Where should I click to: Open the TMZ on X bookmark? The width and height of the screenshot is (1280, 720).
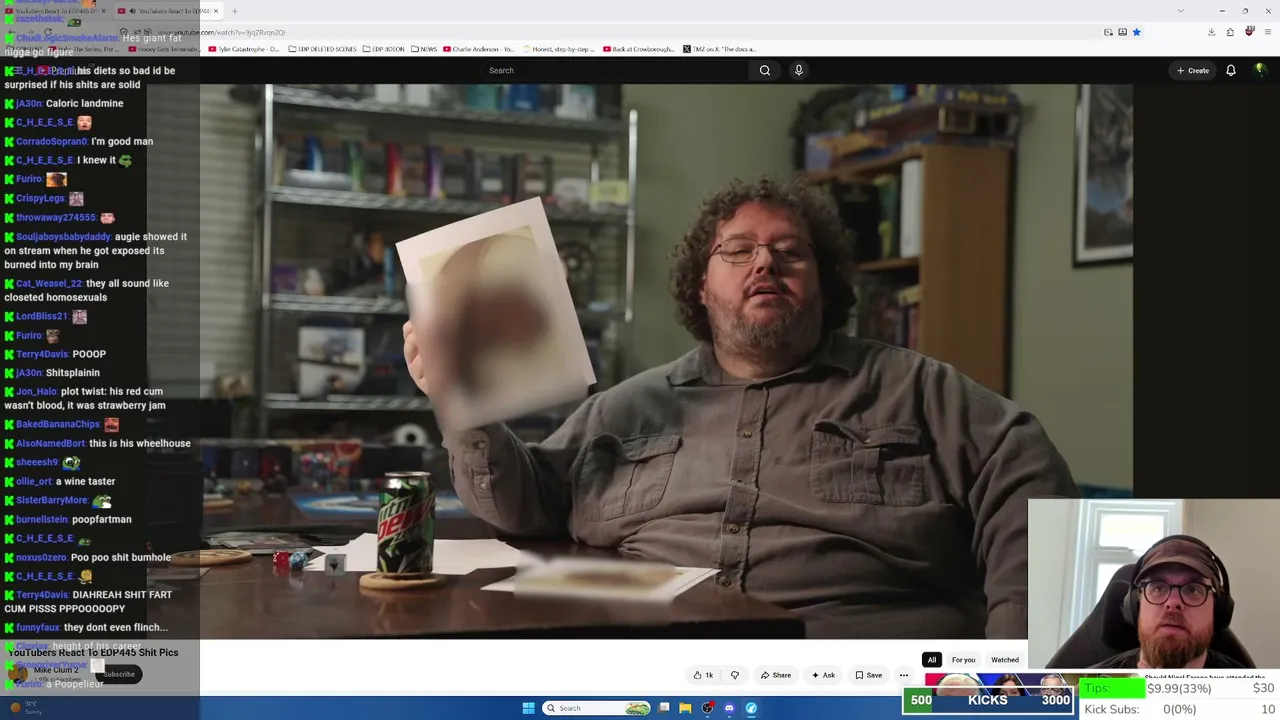[x=720, y=49]
